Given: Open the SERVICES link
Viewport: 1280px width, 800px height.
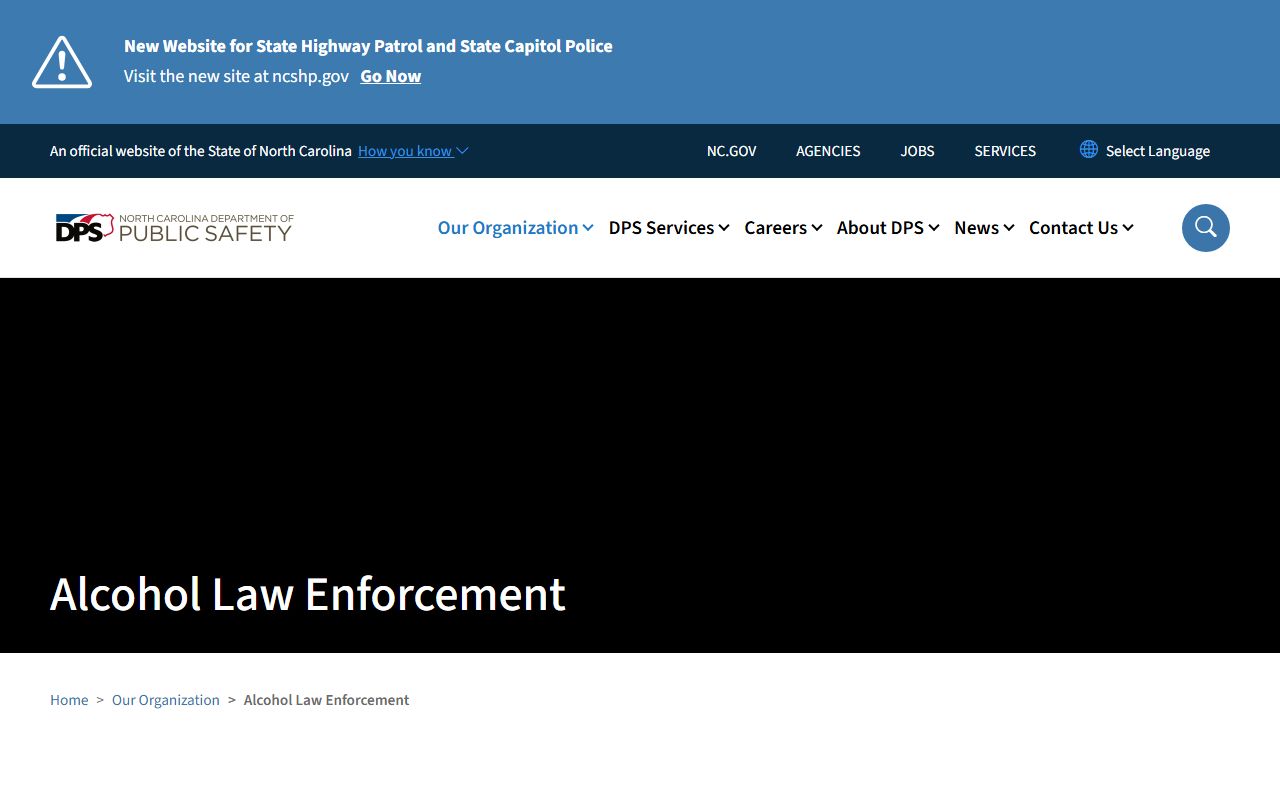Looking at the screenshot, I should pos(1005,151).
